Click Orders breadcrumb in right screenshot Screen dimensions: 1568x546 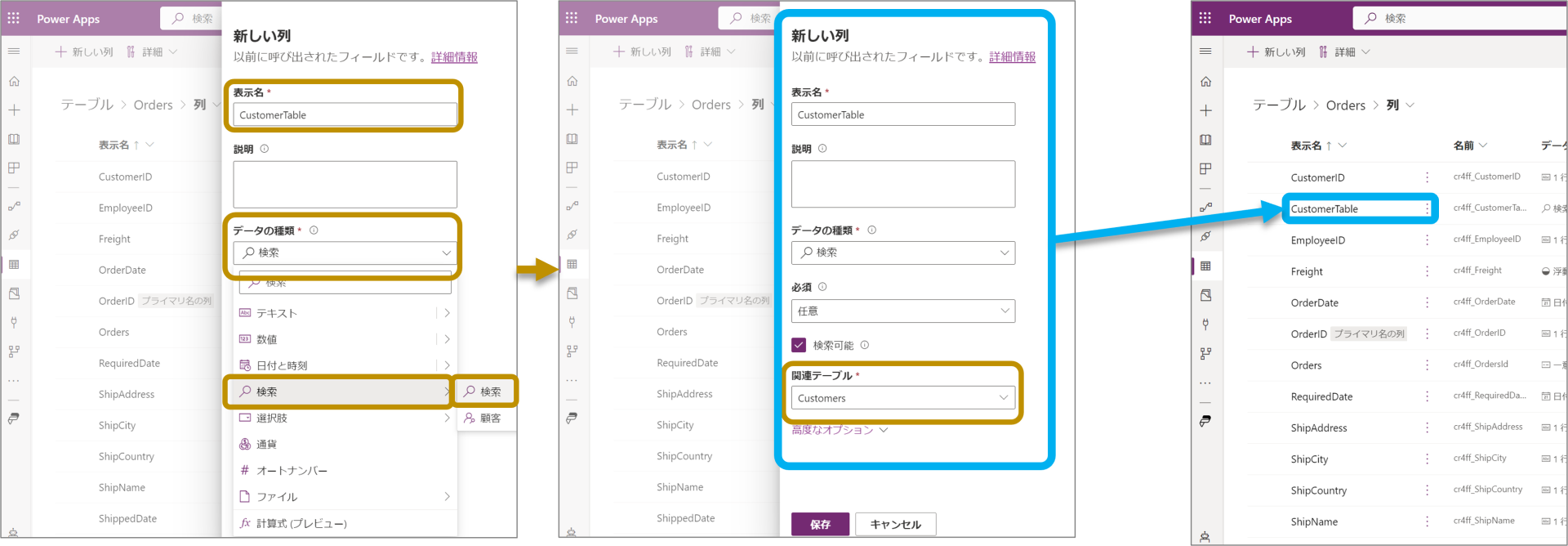1346,105
